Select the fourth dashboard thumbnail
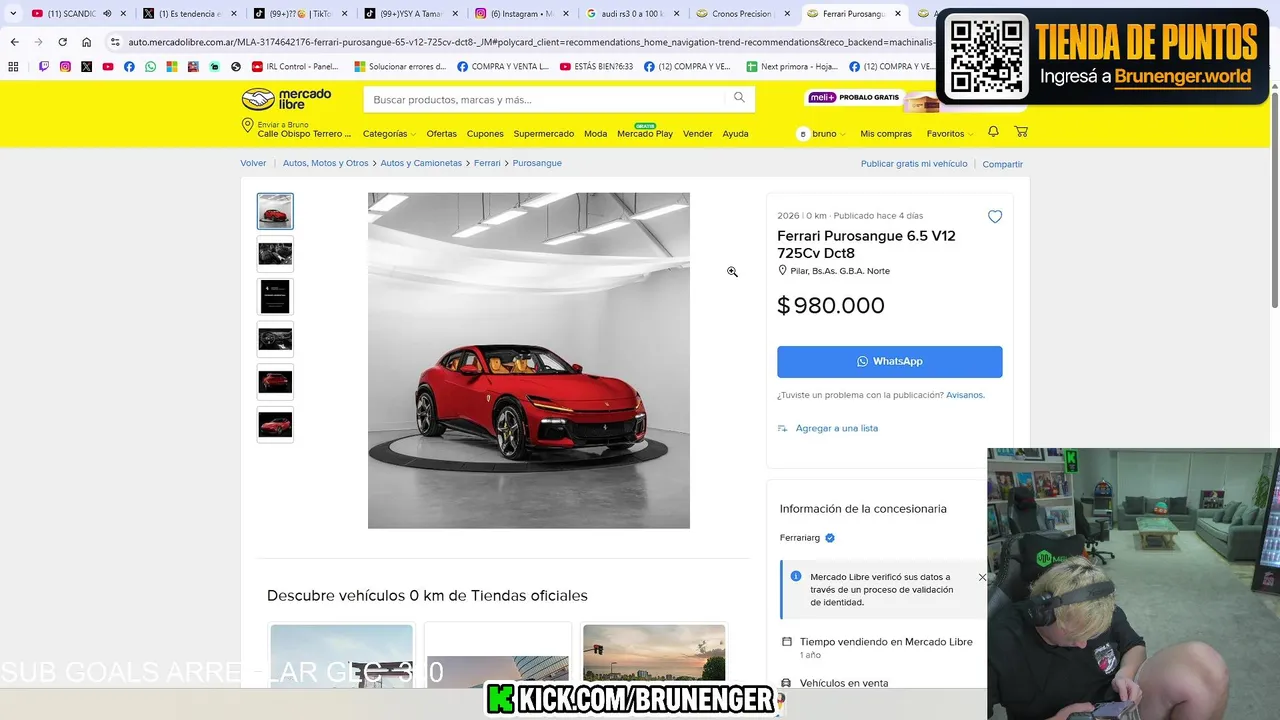This screenshot has width=1280, height=720. (x=275, y=339)
